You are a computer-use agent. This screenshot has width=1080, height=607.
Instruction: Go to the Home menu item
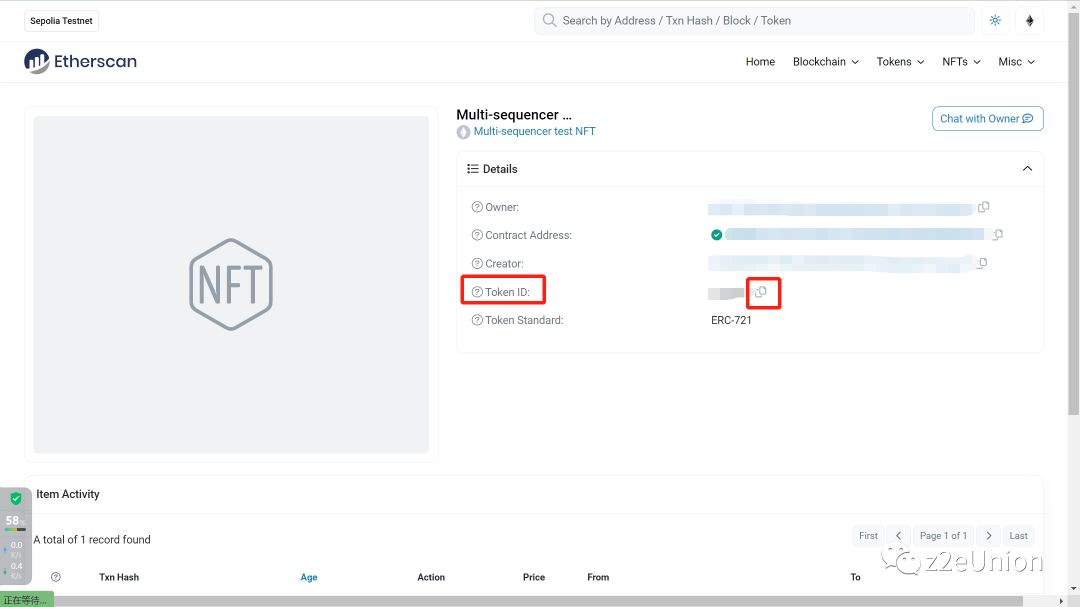(760, 62)
